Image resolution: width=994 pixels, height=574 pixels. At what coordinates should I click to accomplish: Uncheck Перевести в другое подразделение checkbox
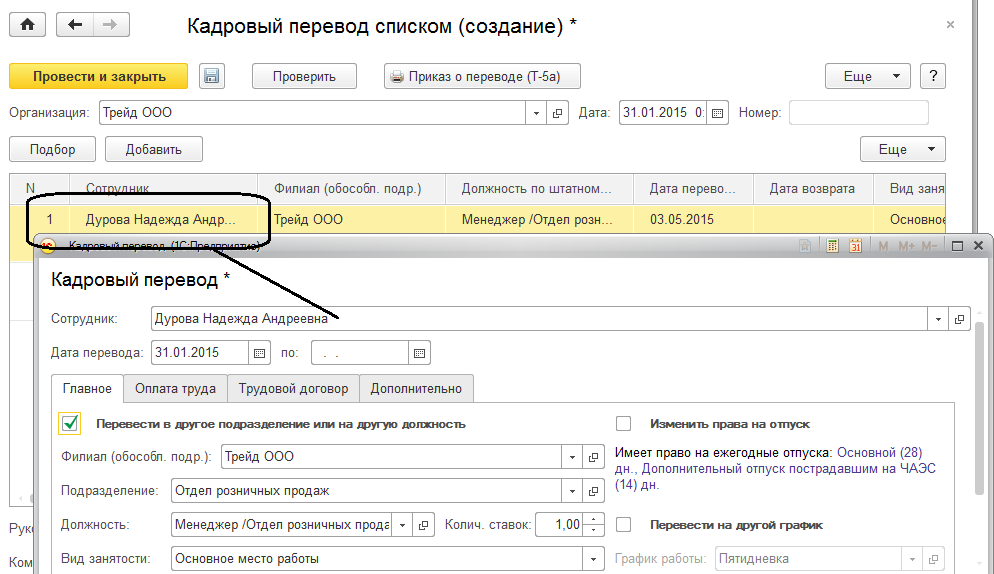pos(70,423)
